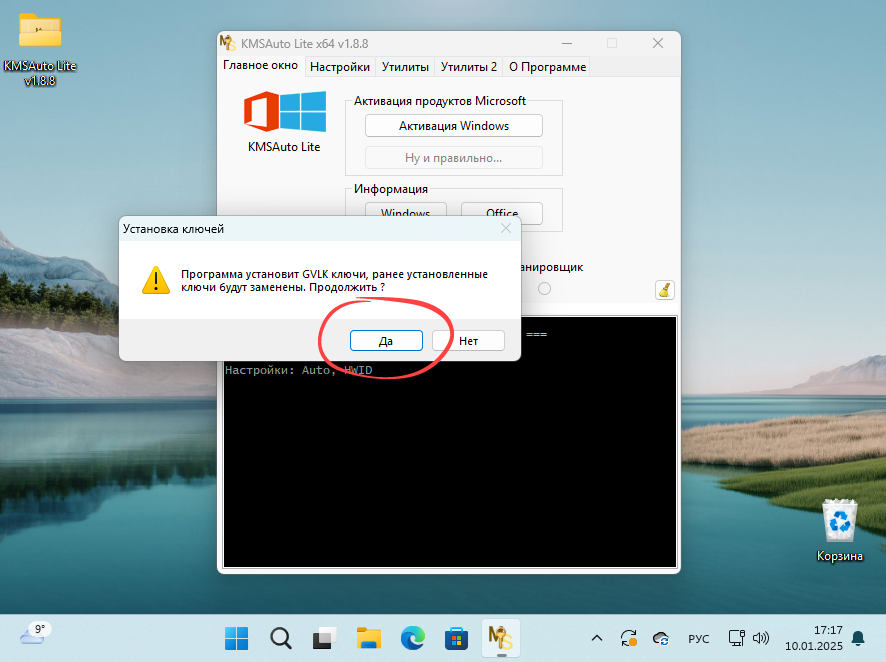Click the warning triangle icon in dialog

[155, 280]
